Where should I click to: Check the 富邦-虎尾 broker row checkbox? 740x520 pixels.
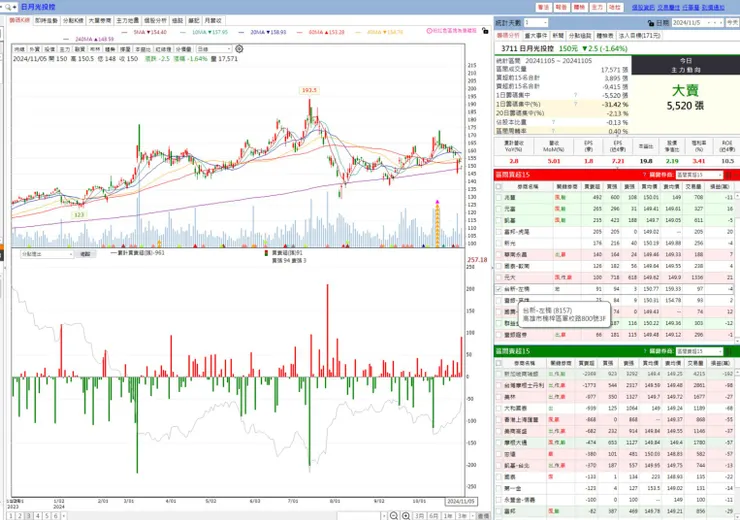coord(499,232)
